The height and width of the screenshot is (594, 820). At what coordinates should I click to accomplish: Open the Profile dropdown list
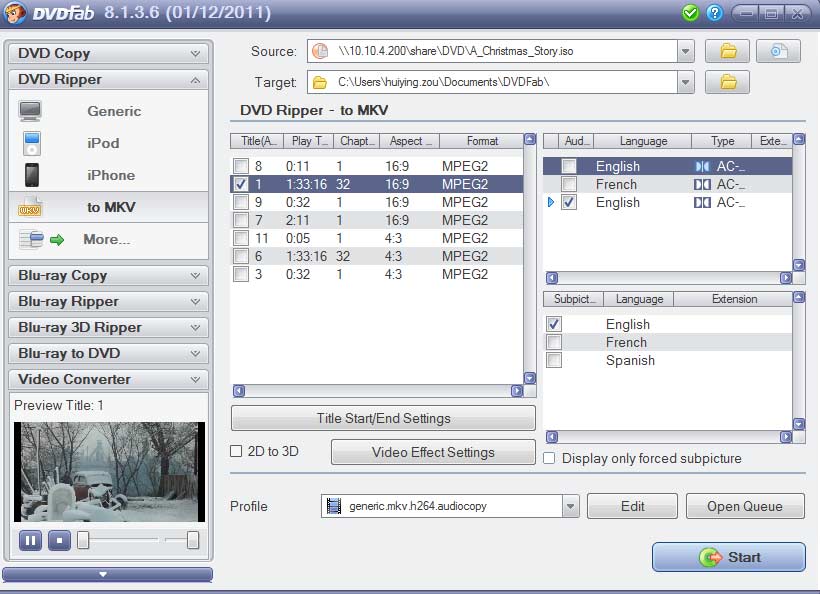pos(570,506)
